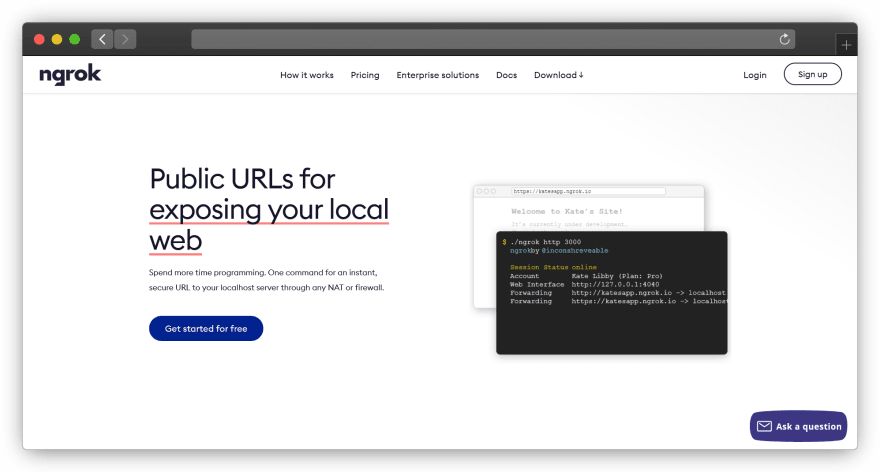Viewport: 880px width, 472px height.
Task: Click 'http://127.0.0.1:4040' web interface address
Action: click(615, 284)
